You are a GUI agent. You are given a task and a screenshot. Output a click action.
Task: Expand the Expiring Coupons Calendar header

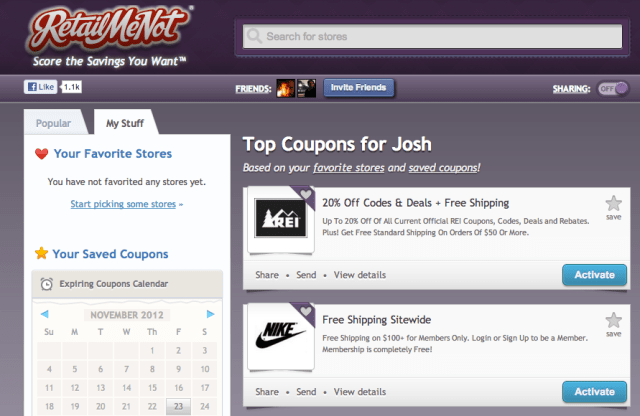coord(127,284)
